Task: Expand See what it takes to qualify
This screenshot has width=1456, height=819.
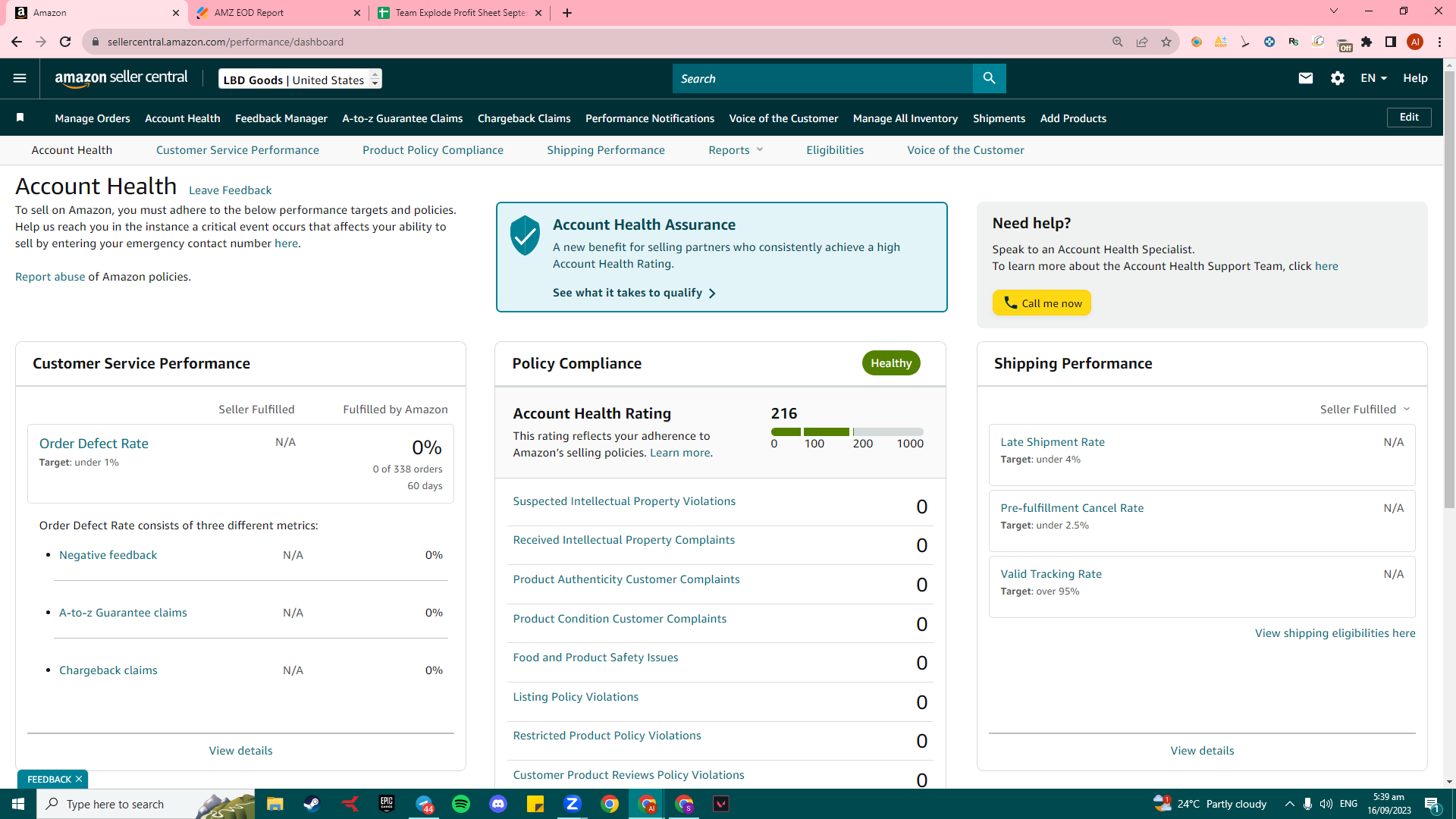Action: [x=634, y=293]
